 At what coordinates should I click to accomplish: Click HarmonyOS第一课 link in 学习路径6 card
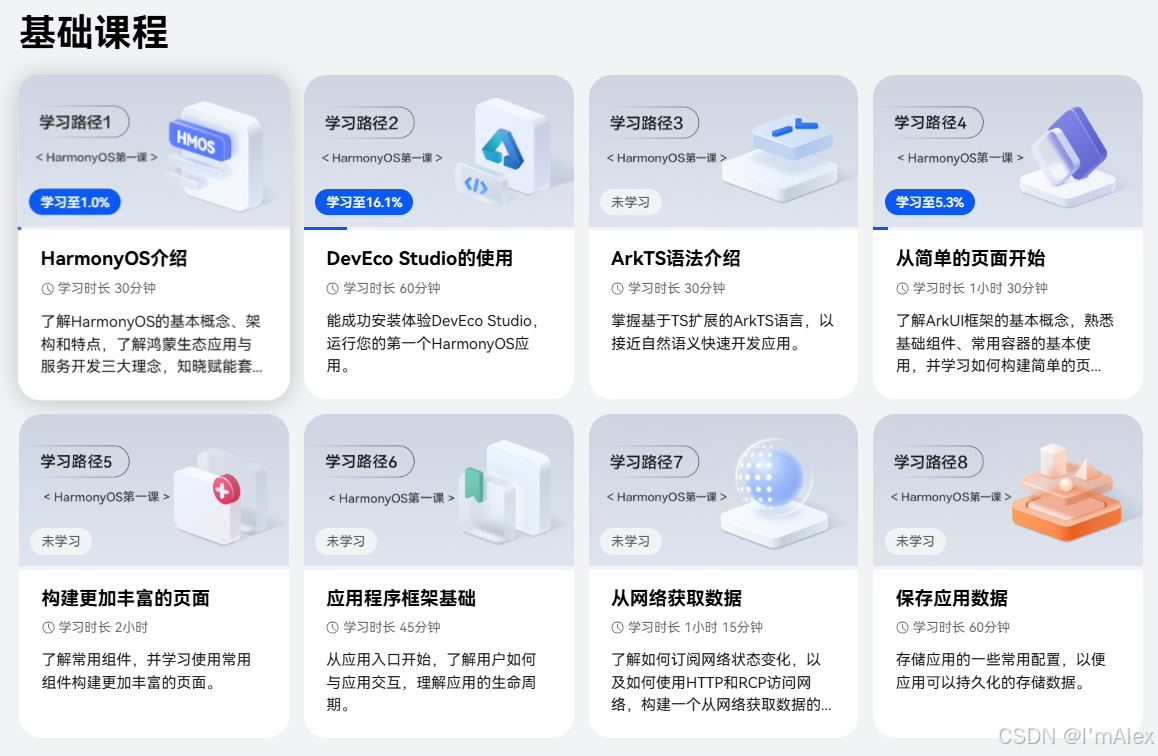391,498
